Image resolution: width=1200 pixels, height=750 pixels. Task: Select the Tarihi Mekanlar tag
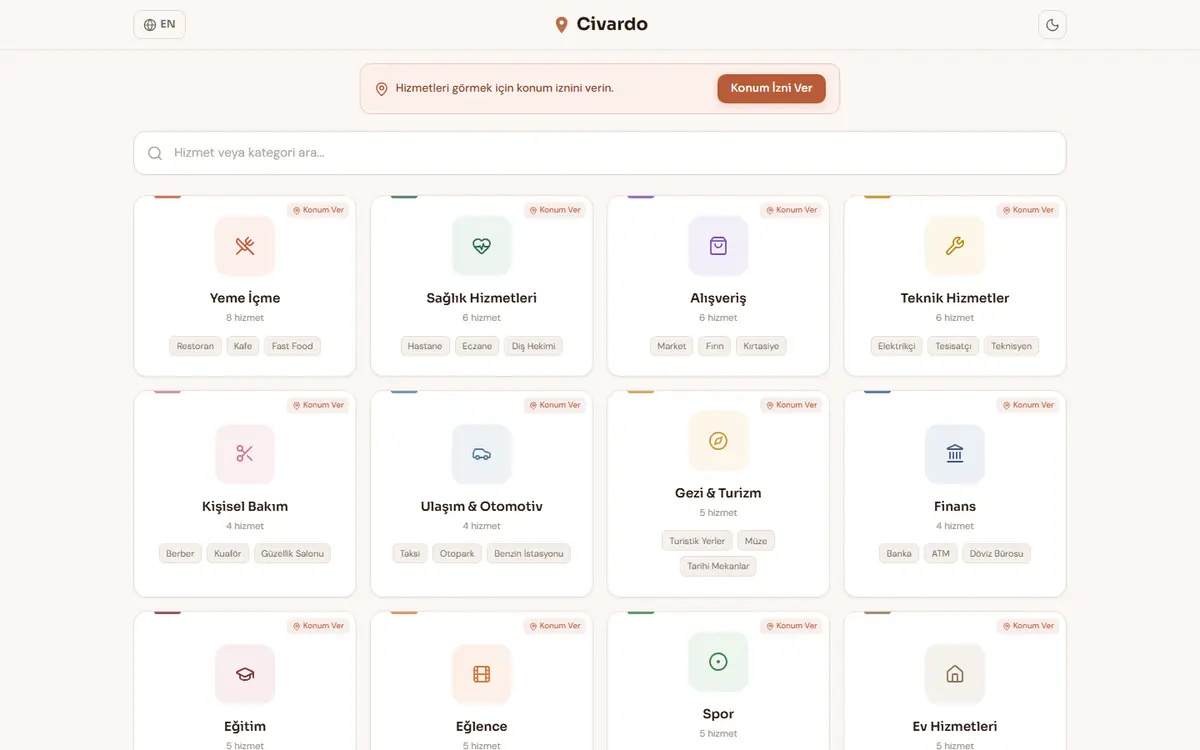[x=718, y=566]
